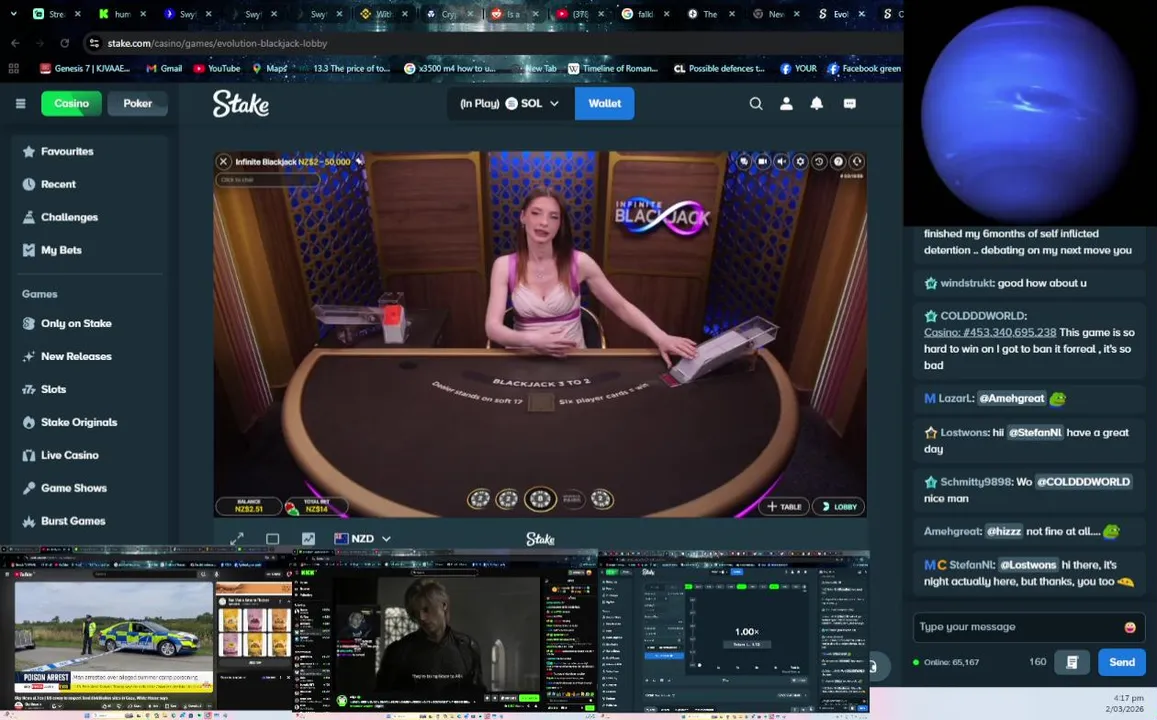The width and height of the screenshot is (1157, 720).
Task: Open the game chat bubbles icon
Action: pyautogui.click(x=744, y=162)
